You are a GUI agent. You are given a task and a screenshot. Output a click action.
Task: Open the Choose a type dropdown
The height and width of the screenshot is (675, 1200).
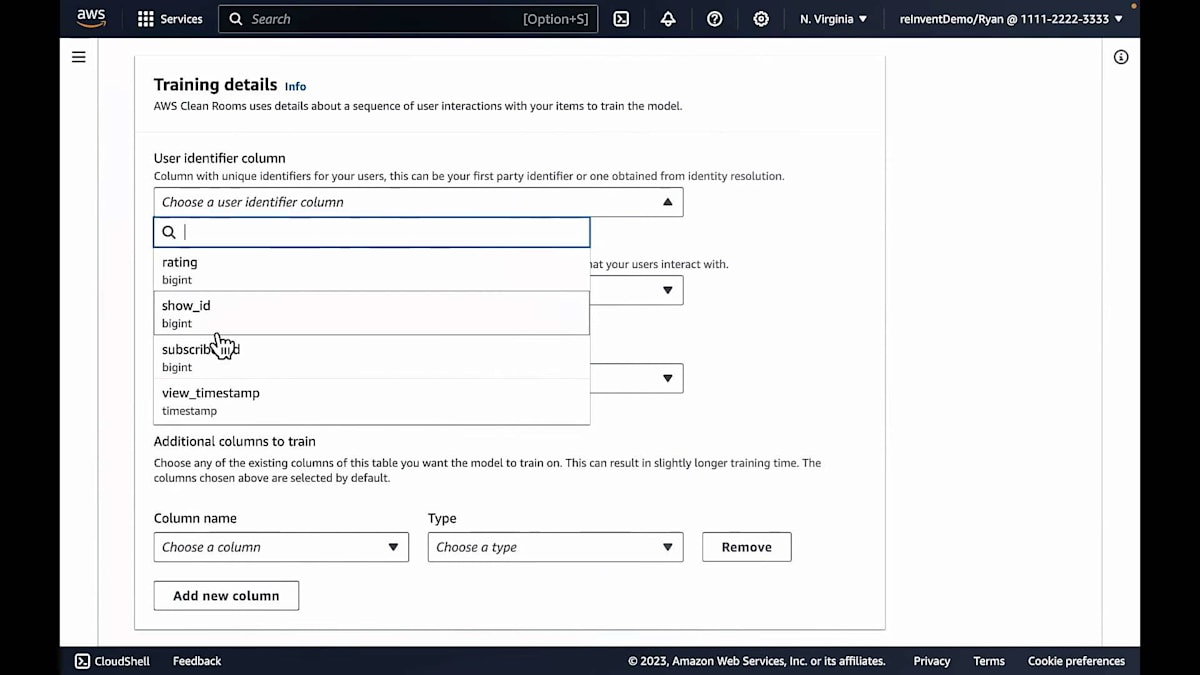point(555,547)
